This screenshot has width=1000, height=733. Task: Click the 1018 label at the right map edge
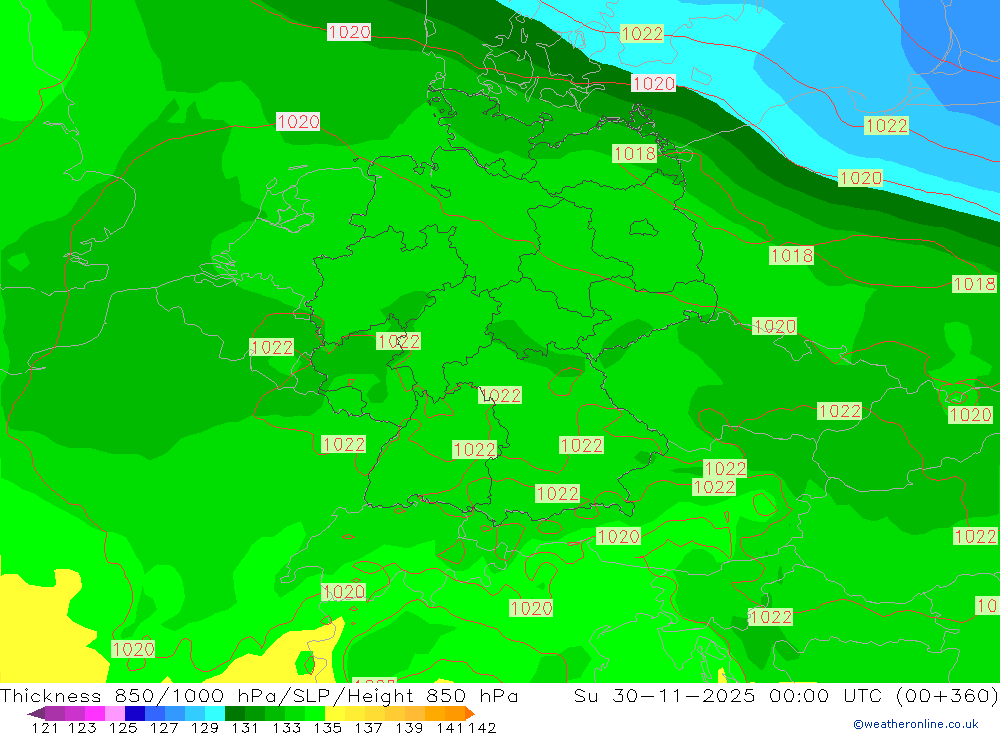coord(974,284)
